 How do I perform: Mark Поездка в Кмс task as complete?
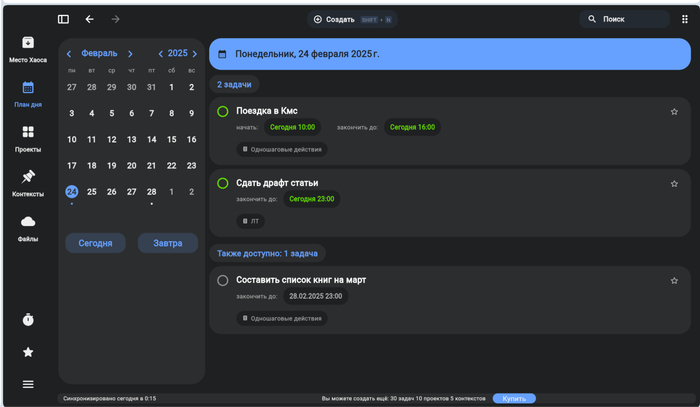(223, 111)
